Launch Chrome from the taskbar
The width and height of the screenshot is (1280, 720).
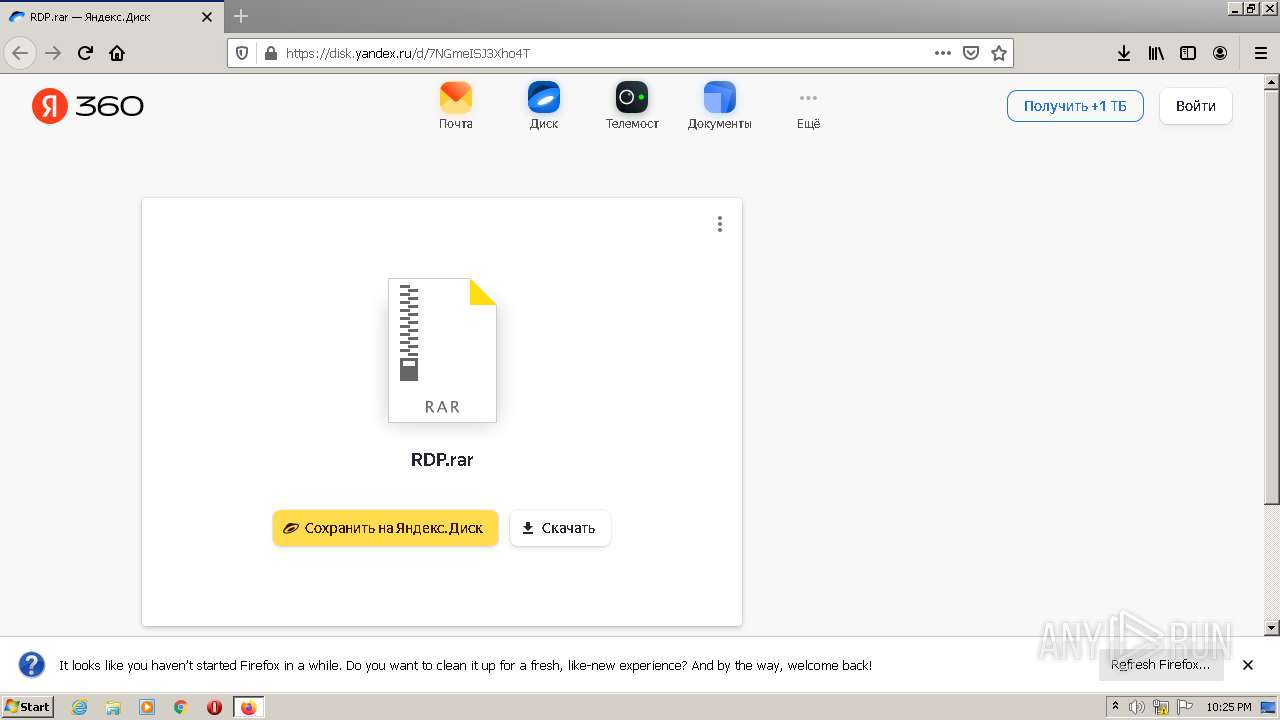coord(181,707)
